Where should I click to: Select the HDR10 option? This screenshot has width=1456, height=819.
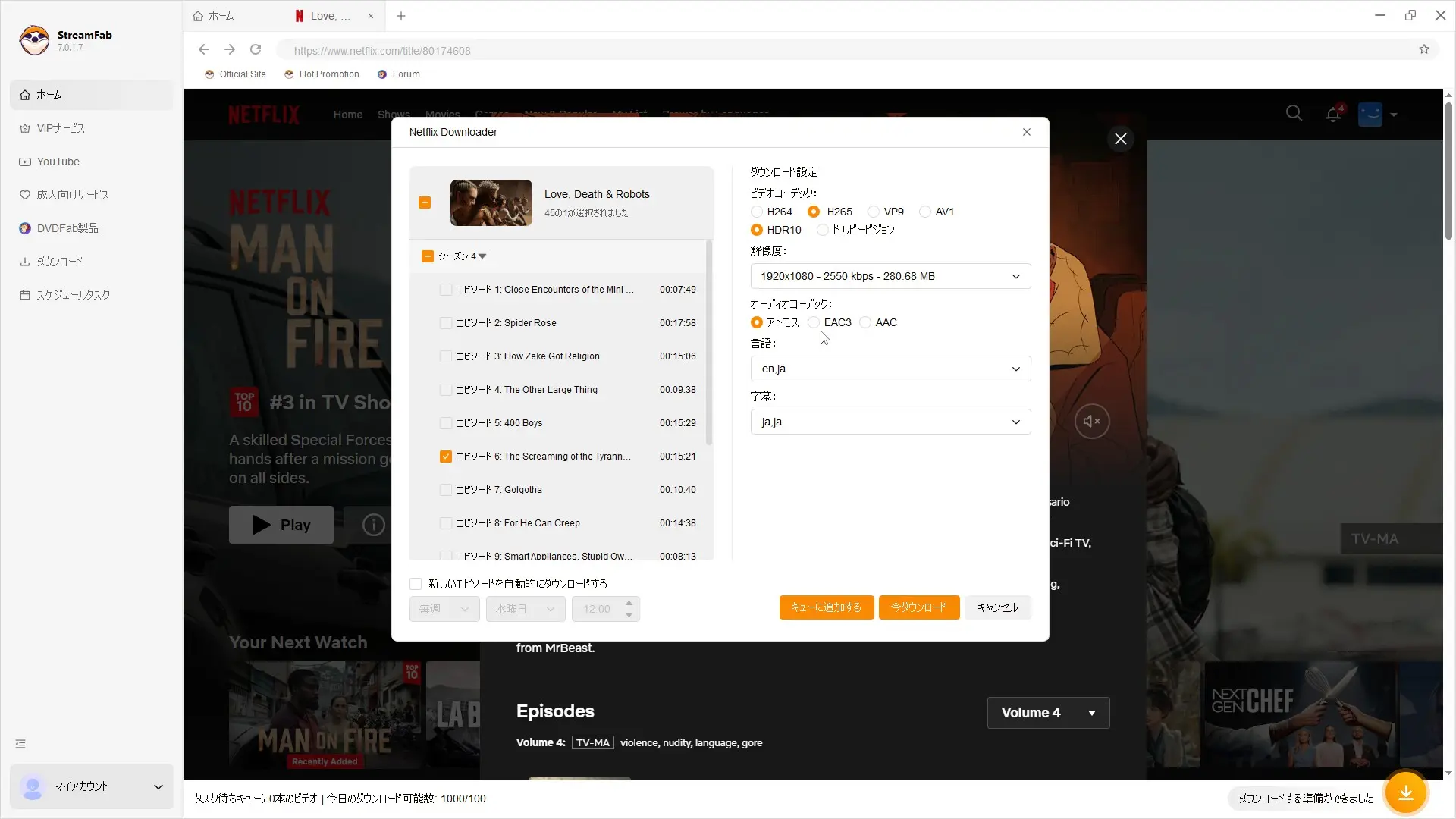[x=756, y=230]
